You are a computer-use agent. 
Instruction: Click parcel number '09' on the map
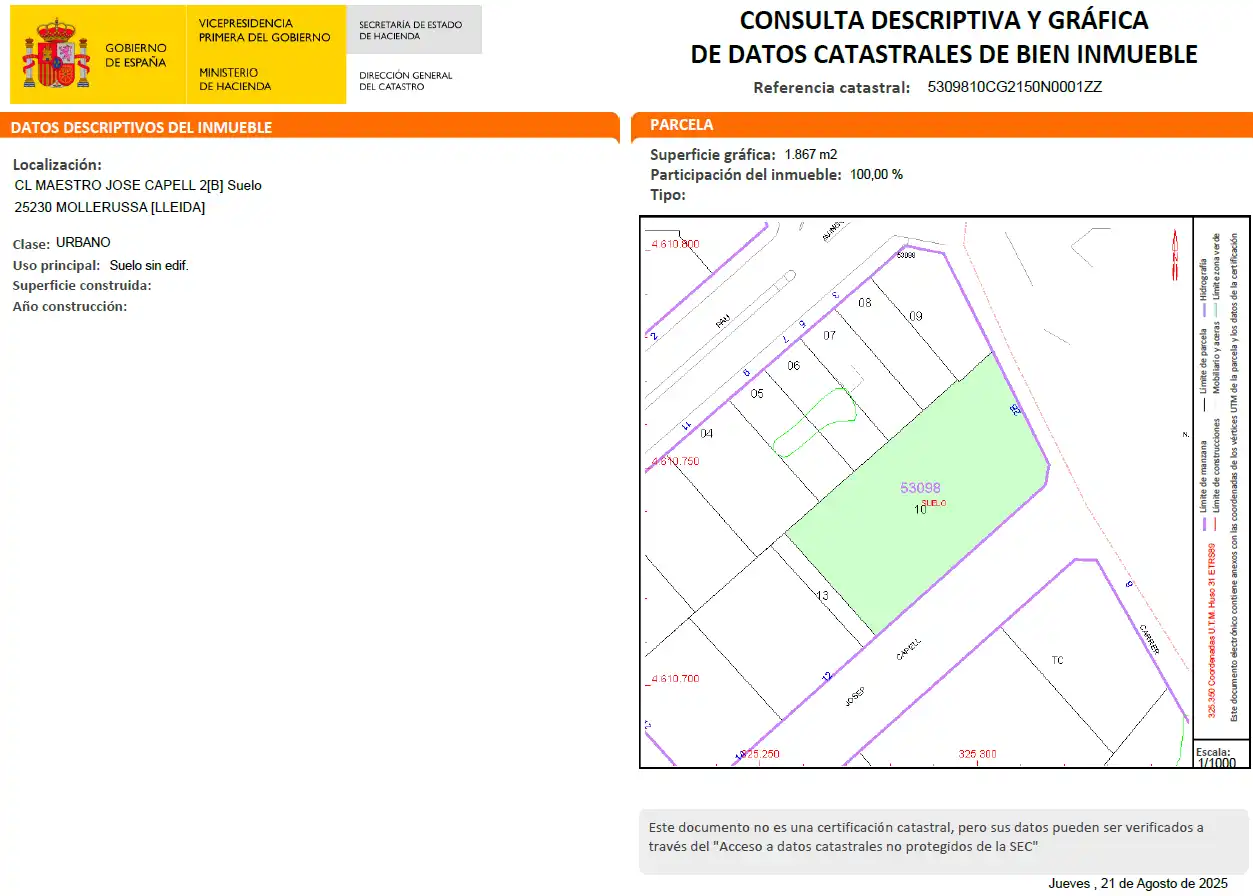[x=915, y=315]
